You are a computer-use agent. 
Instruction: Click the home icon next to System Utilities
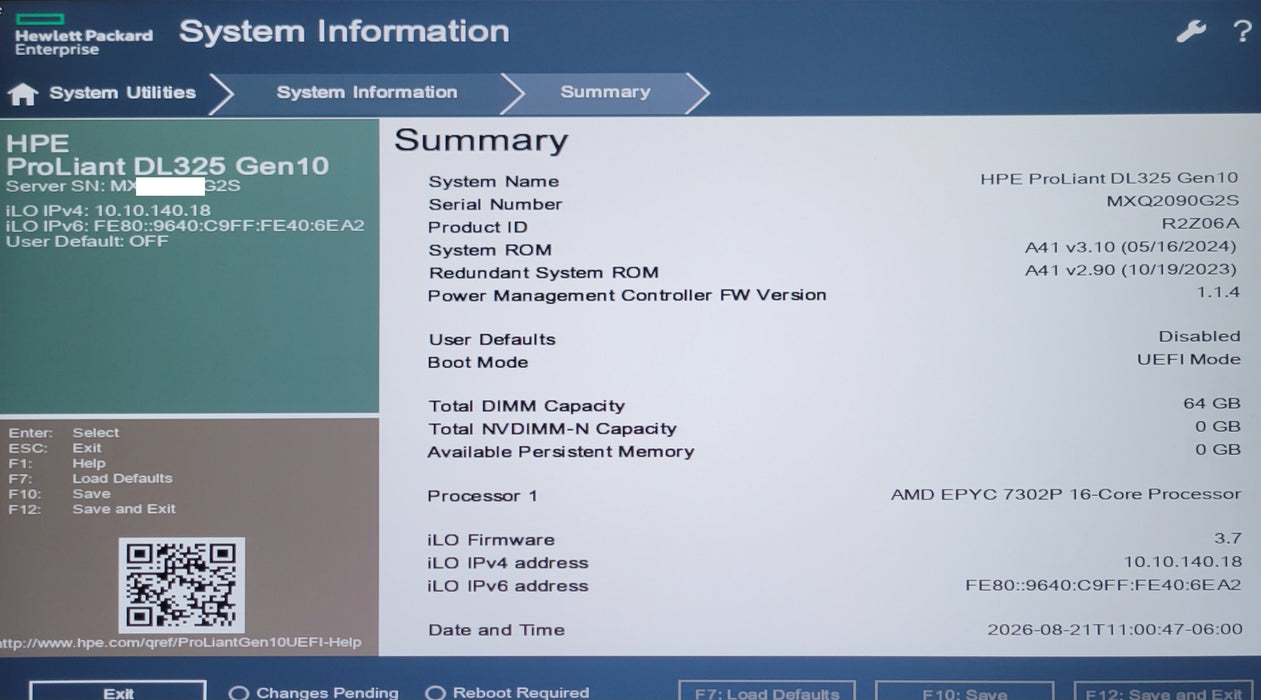click(22, 93)
